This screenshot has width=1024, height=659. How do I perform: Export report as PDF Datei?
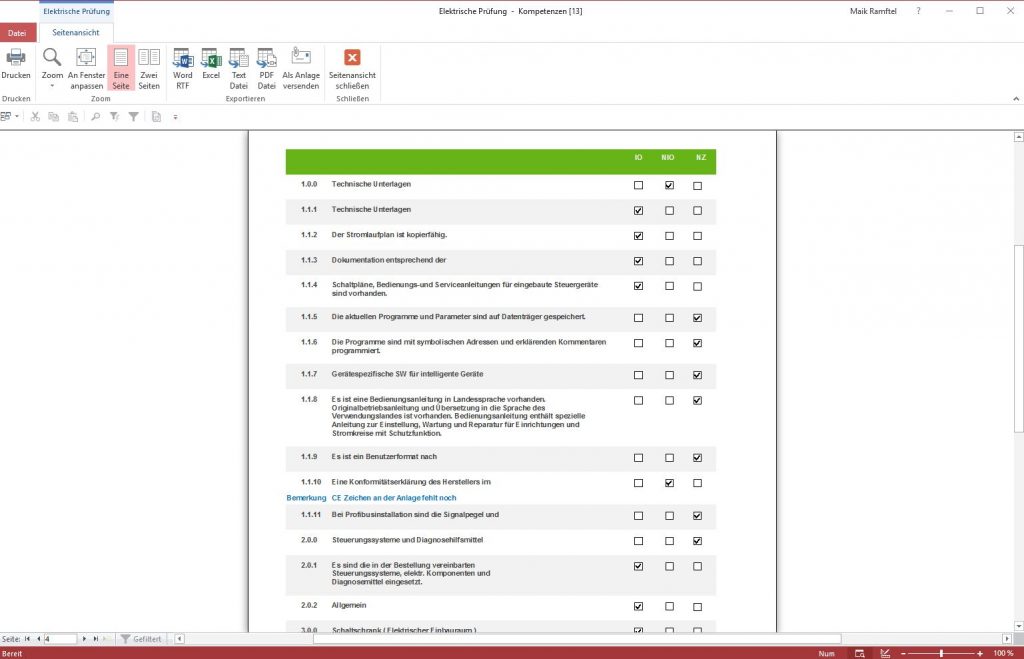(266, 68)
